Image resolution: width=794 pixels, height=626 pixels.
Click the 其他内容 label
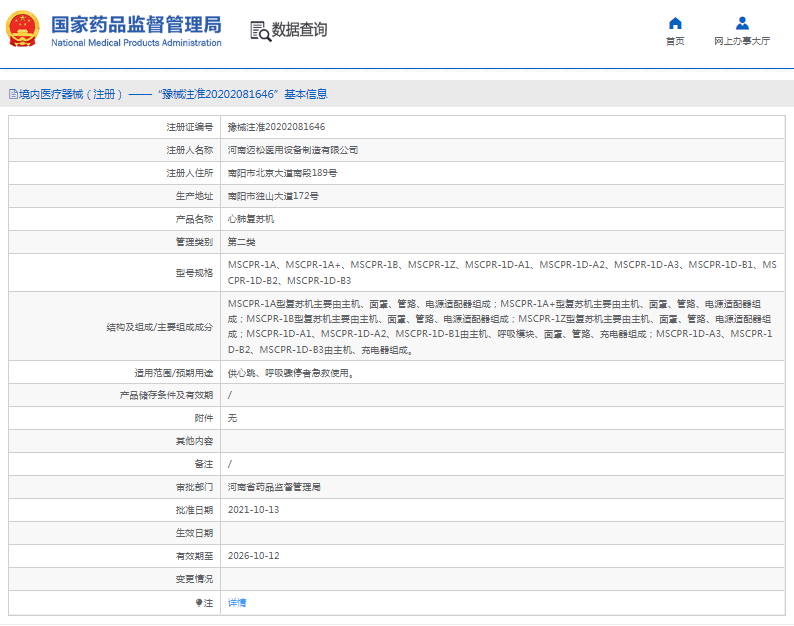click(x=194, y=441)
